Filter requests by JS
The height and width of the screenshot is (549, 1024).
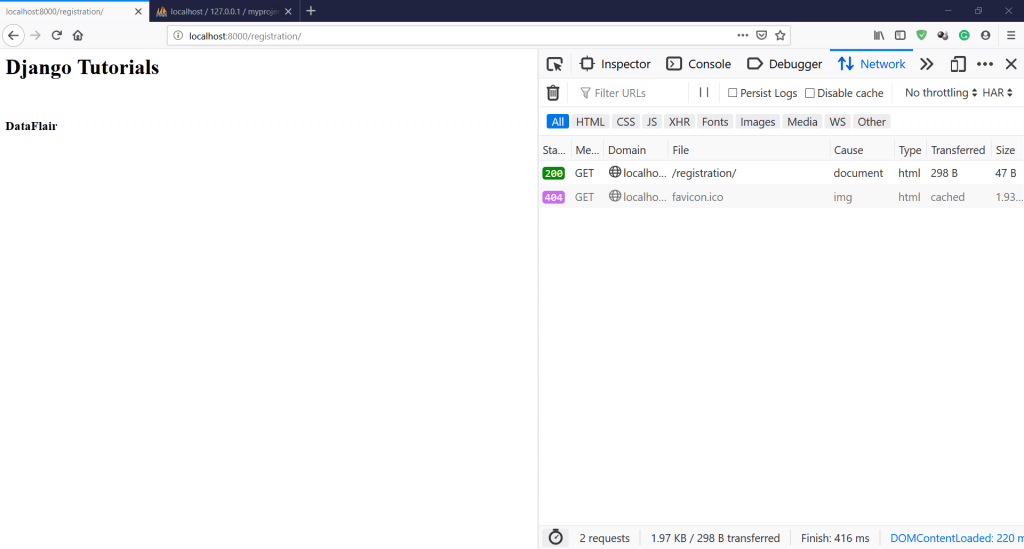(x=652, y=122)
